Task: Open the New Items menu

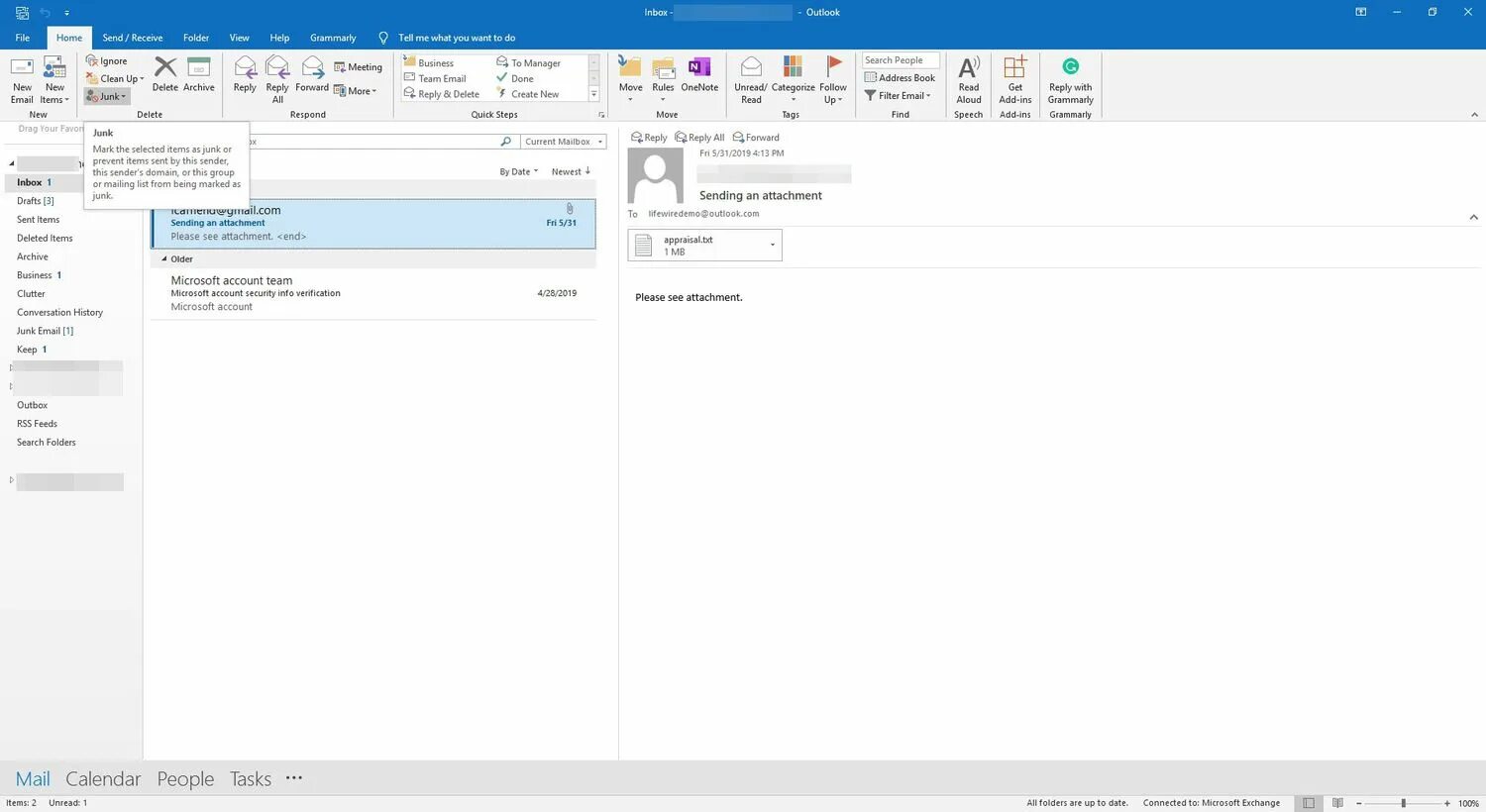Action: click(54, 80)
